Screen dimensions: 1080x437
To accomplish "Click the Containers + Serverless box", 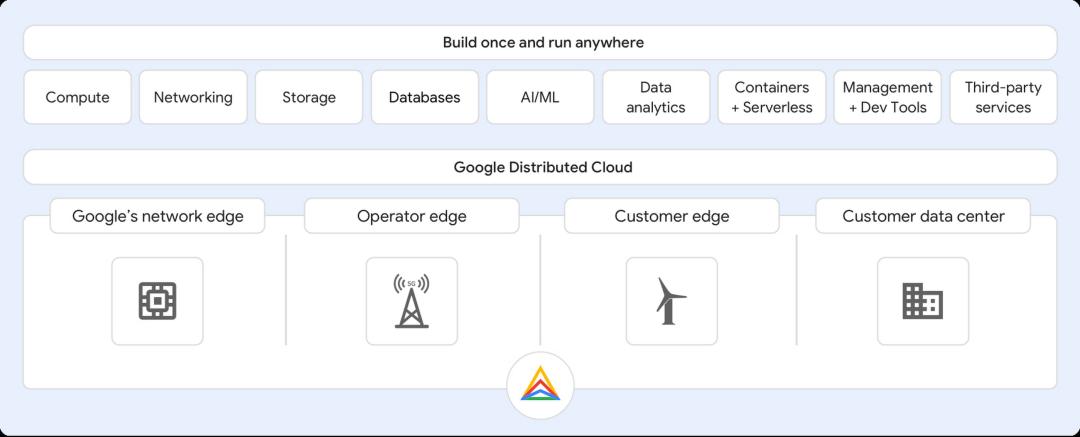I will [x=772, y=97].
